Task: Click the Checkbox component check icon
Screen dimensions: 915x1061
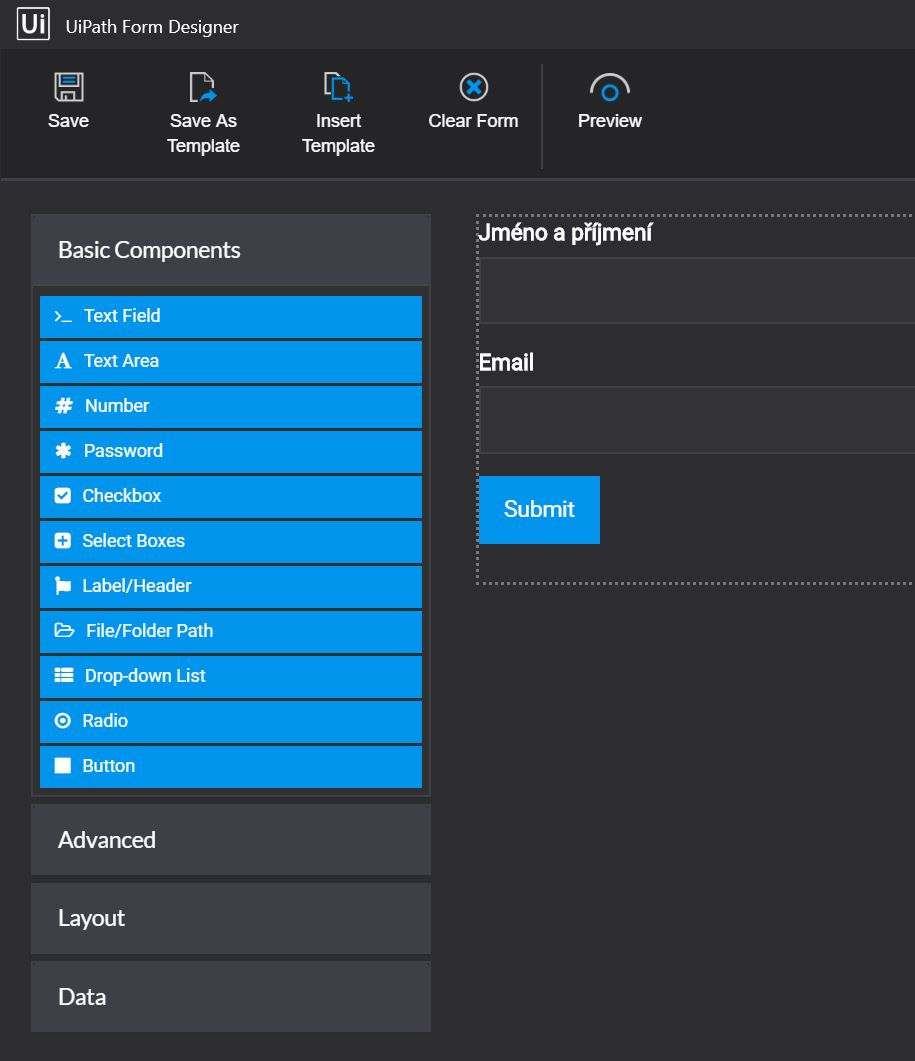Action: click(62, 495)
